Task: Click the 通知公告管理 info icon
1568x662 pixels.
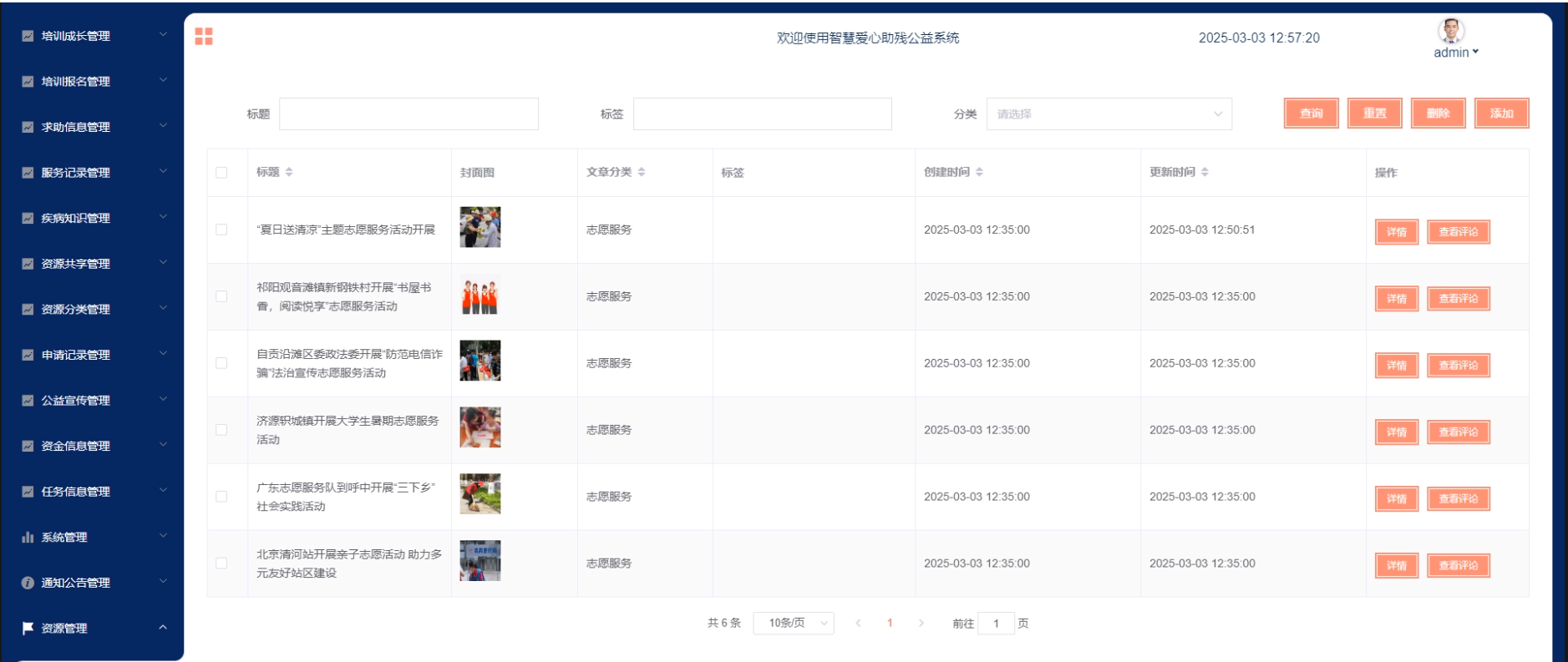Action: pos(28,583)
